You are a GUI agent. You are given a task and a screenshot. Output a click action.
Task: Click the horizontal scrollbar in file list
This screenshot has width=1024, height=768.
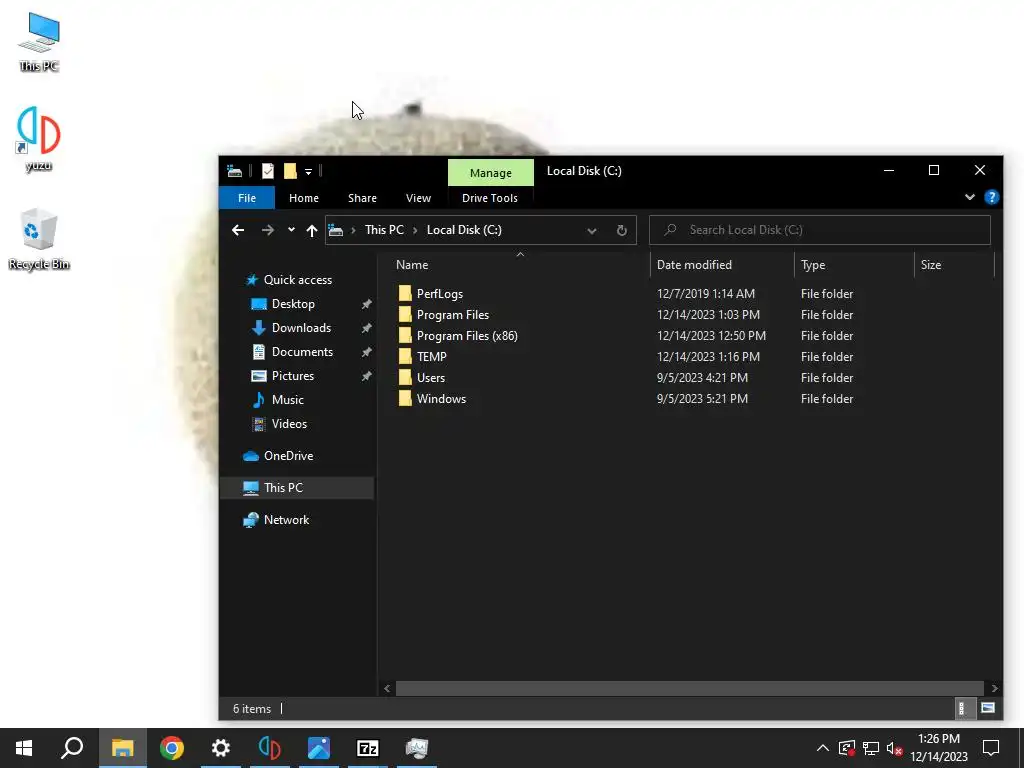[x=689, y=688]
